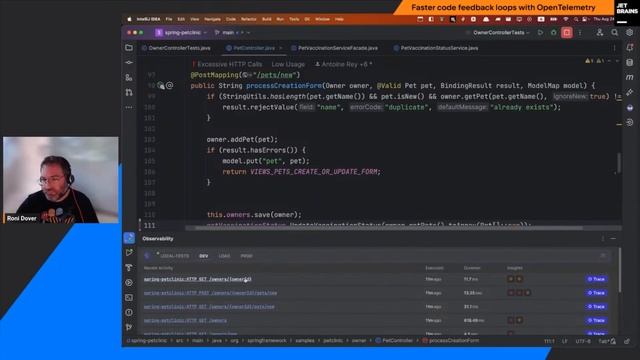Open the Navigate menu
Image resolution: width=640 pixels, height=360 pixels.
pos(212,19)
